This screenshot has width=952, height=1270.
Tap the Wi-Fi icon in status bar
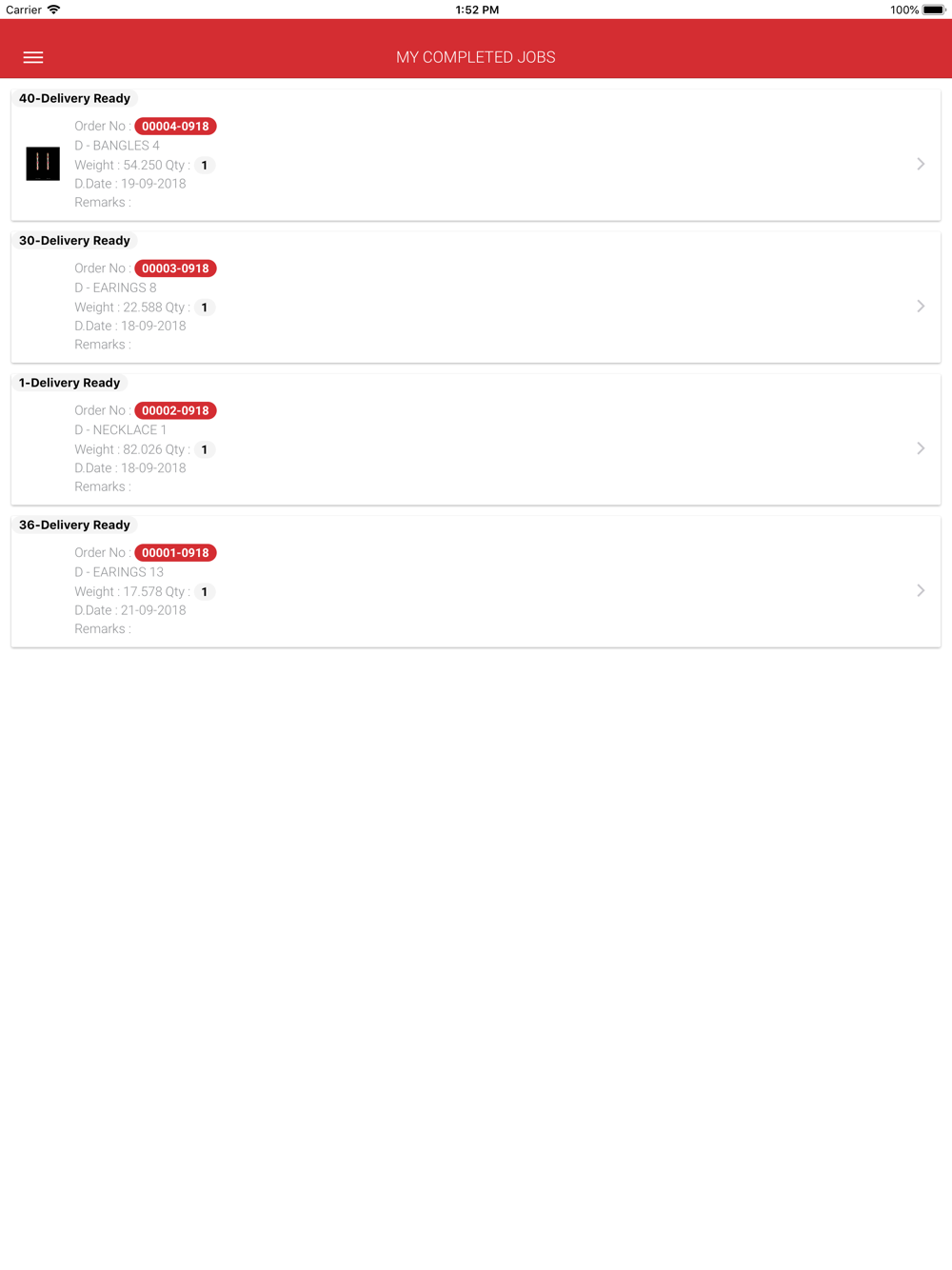pos(53,10)
